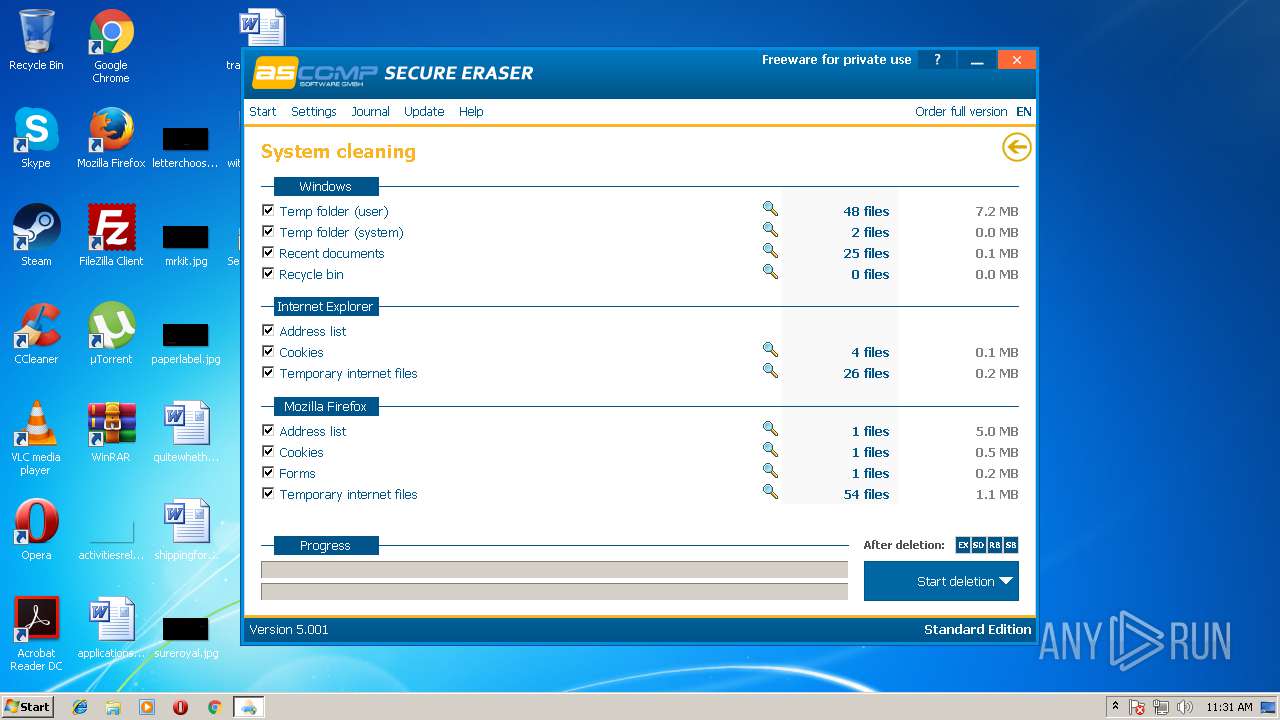
Task: Uncheck Recycle bin checkbox
Action: point(268,273)
